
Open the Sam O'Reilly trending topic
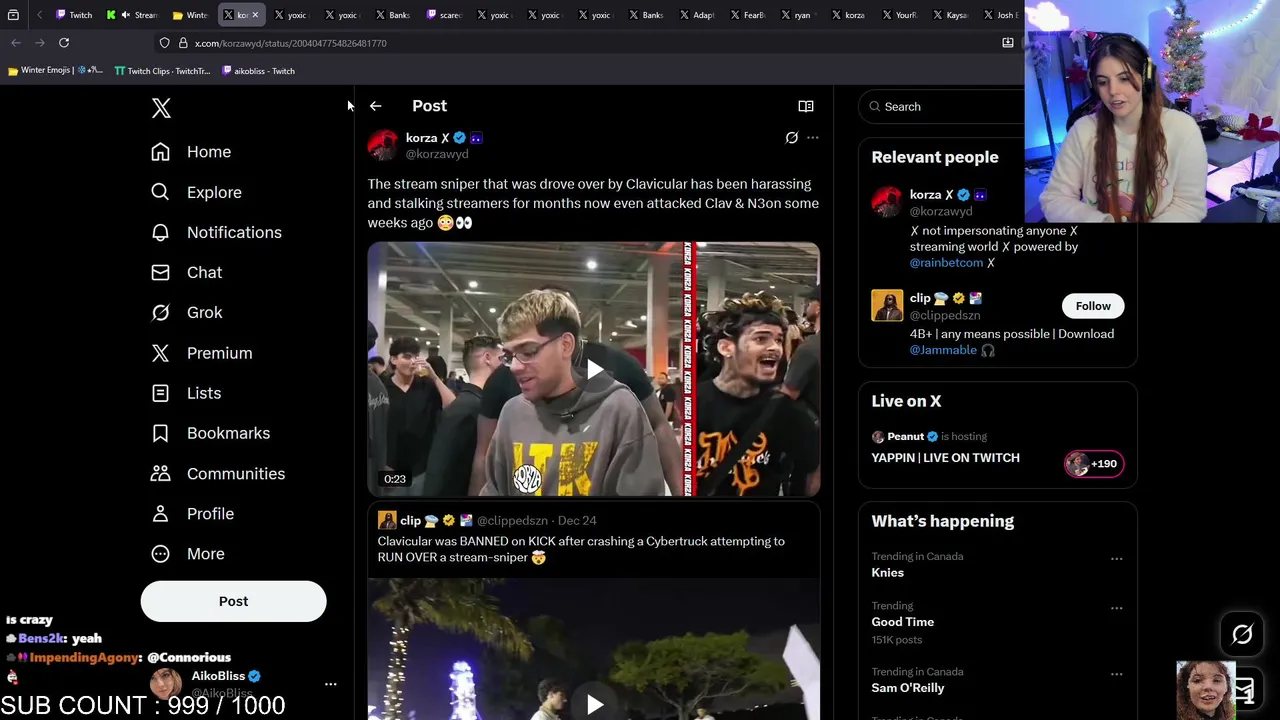pos(907,687)
